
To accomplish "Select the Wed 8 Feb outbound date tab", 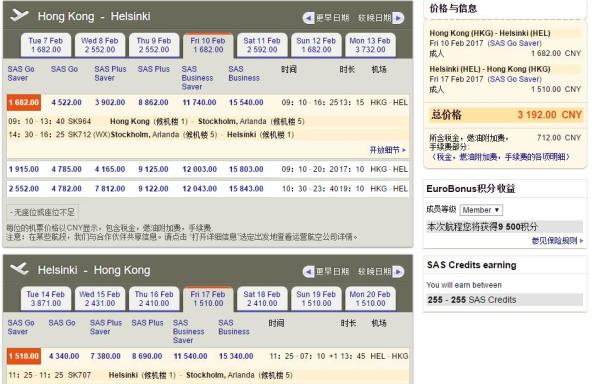I will [100, 45].
